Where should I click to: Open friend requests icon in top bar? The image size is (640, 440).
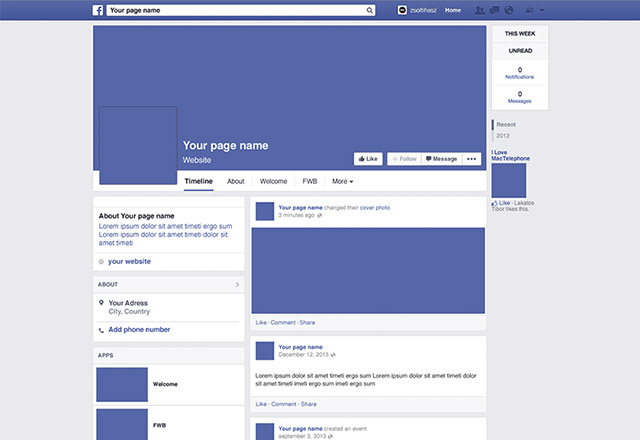(x=481, y=10)
